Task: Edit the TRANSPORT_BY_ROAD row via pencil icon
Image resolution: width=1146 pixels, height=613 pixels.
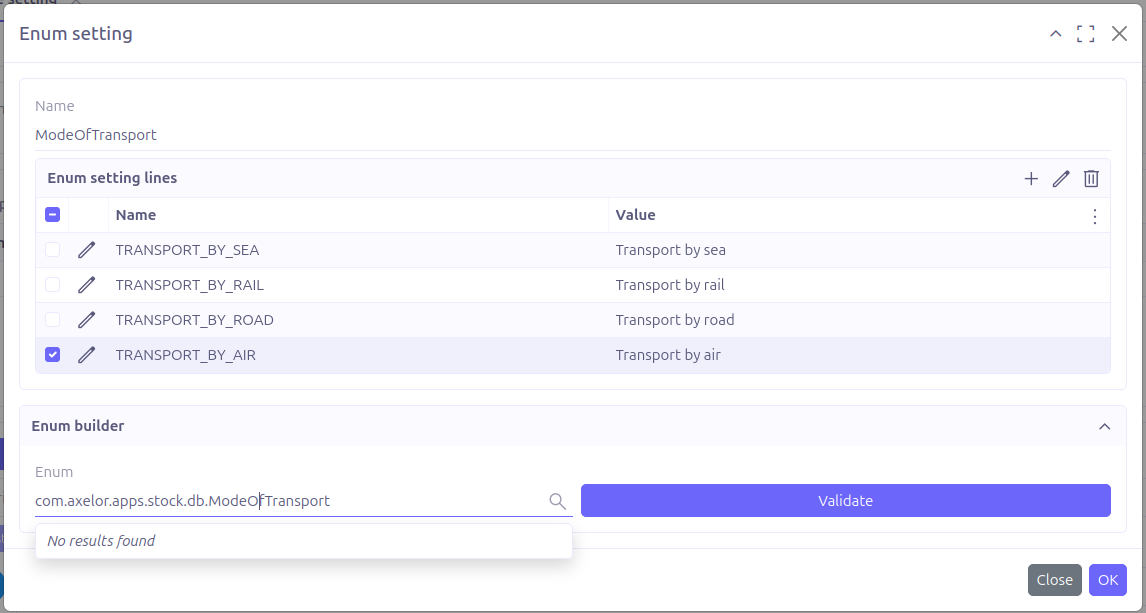Action: pos(87,320)
